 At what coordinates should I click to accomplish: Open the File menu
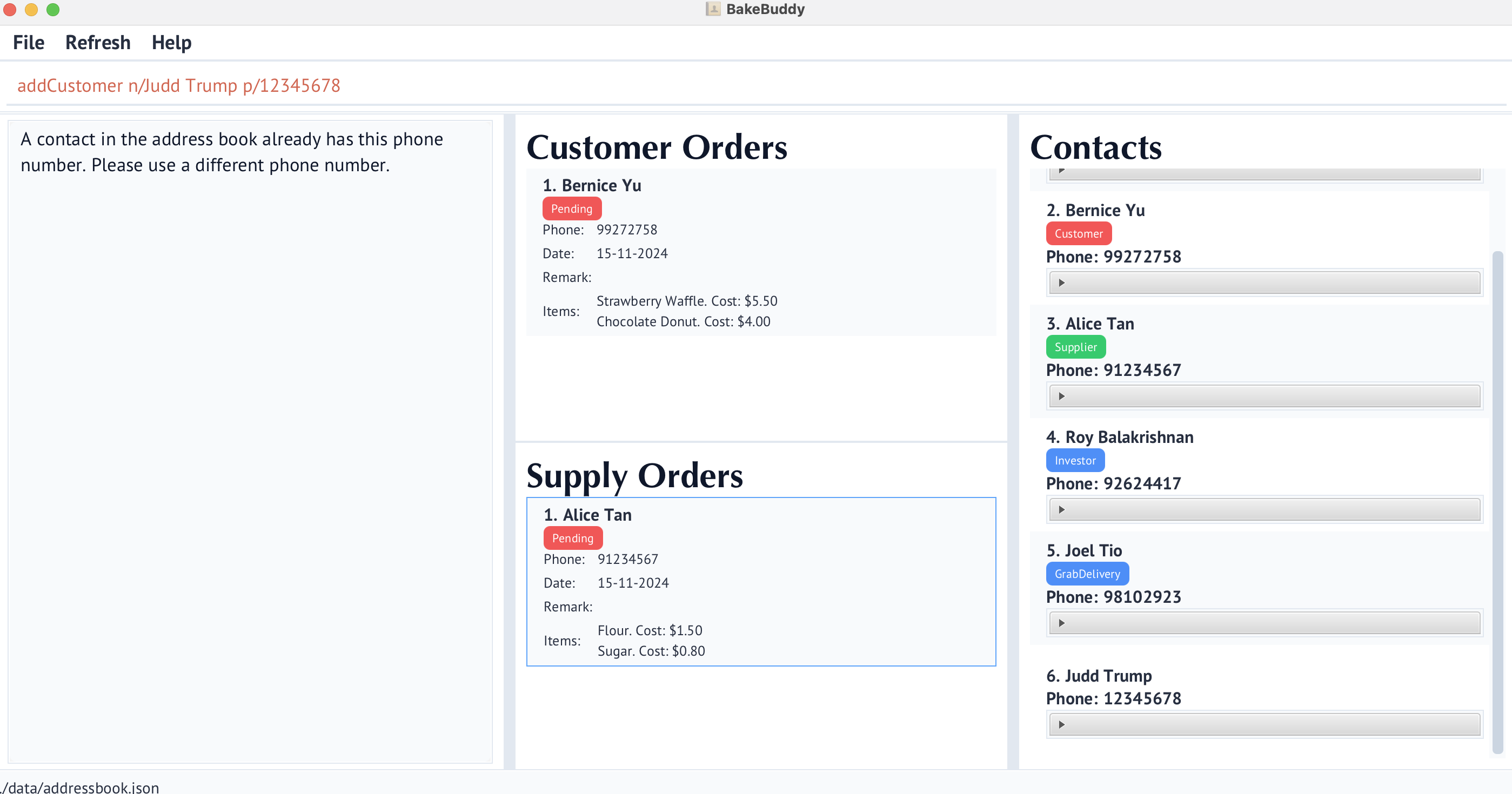point(28,43)
